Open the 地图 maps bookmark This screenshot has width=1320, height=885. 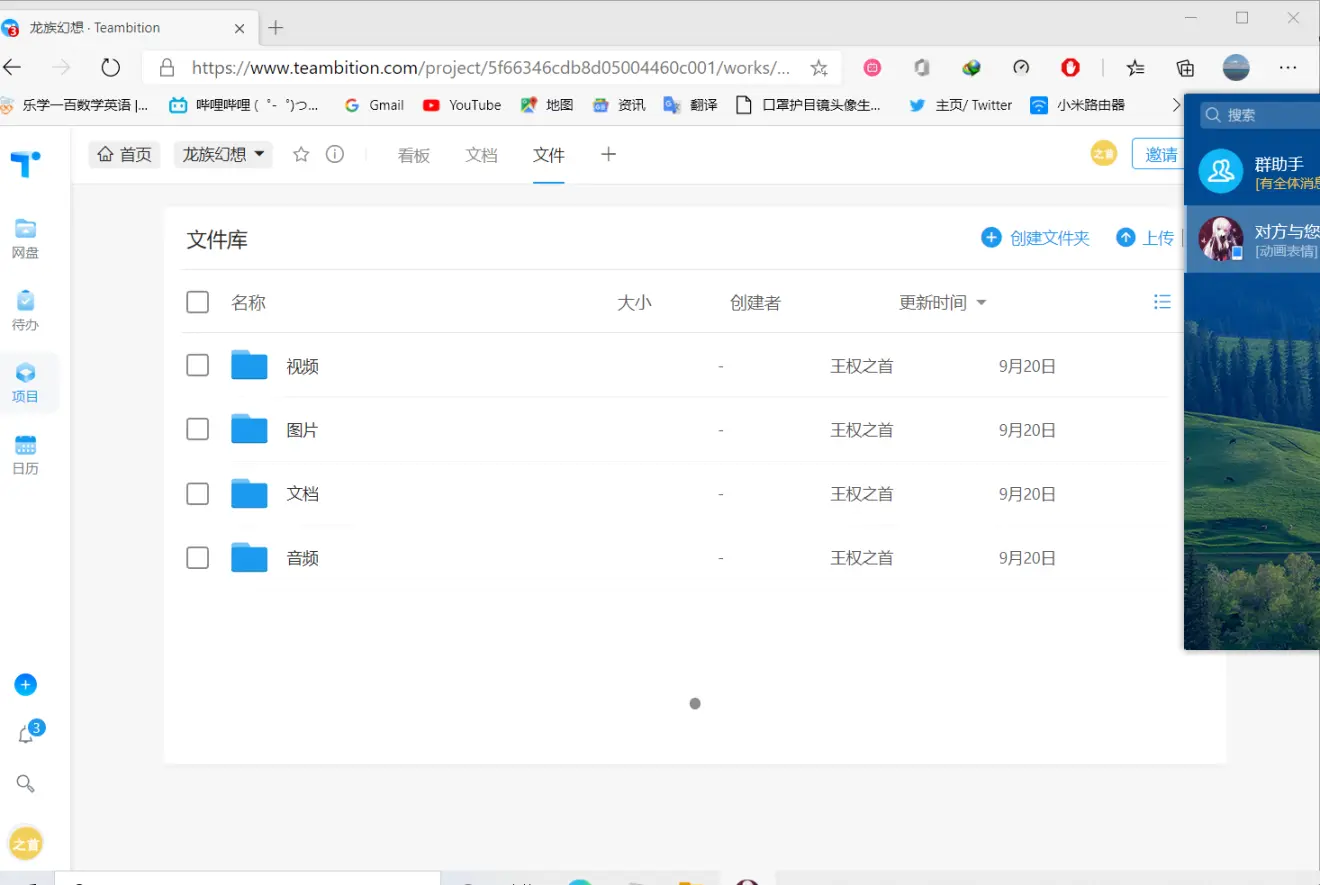pyautogui.click(x=547, y=104)
